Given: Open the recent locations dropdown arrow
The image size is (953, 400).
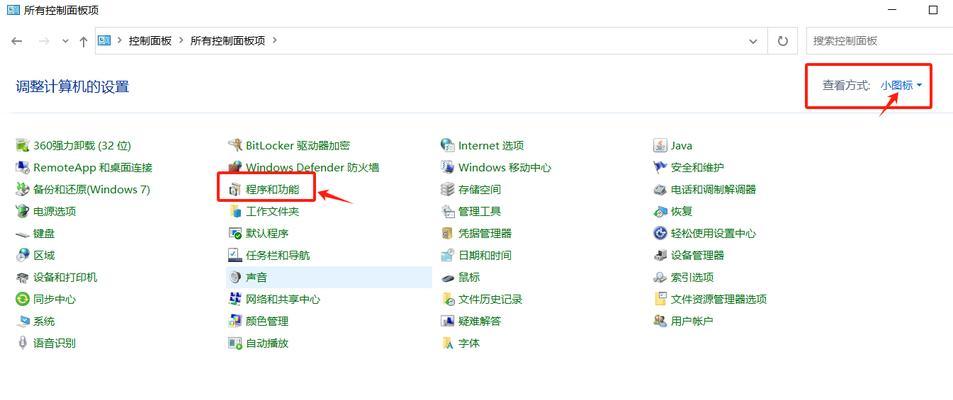Looking at the screenshot, I should click(x=66, y=41).
